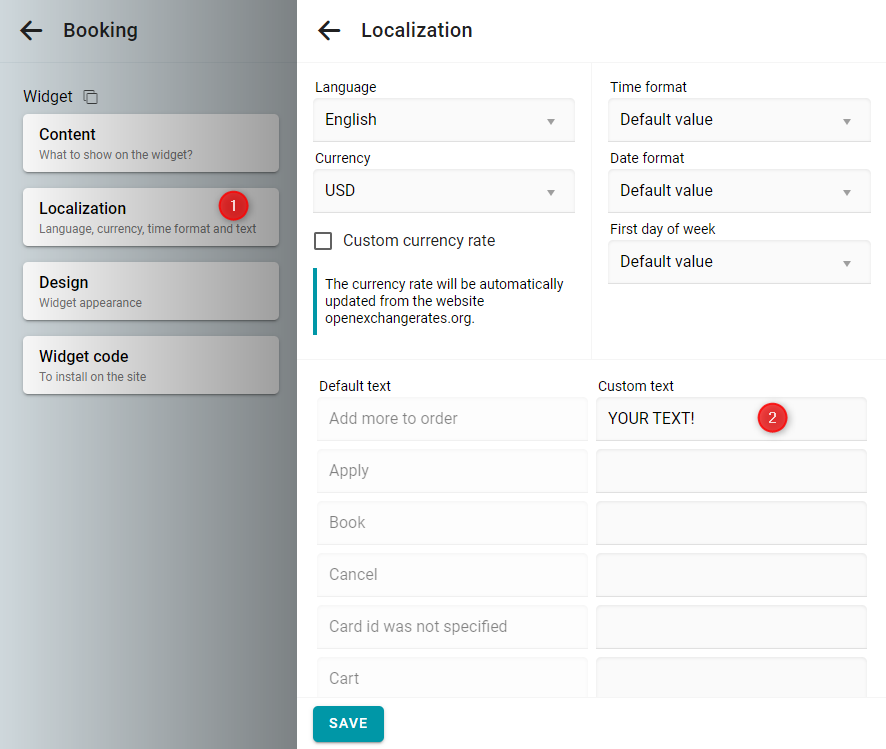The image size is (886, 749).
Task: Open the Content widget section
Action: tap(151, 143)
